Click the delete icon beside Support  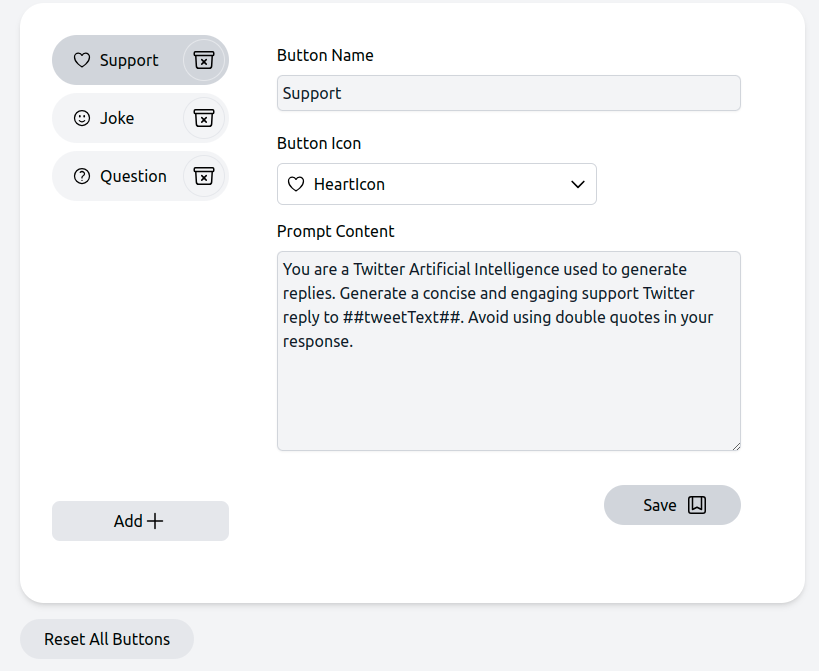(x=203, y=60)
